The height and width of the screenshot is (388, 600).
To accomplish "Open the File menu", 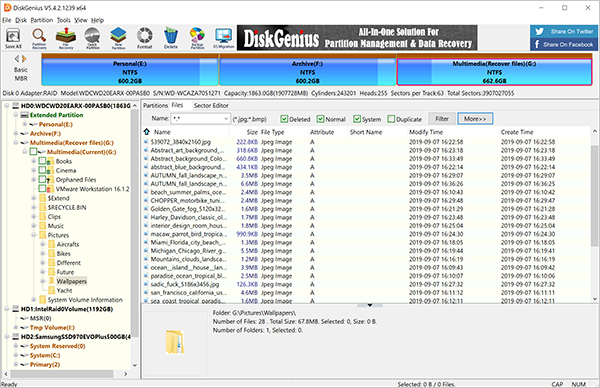I will (x=7, y=20).
